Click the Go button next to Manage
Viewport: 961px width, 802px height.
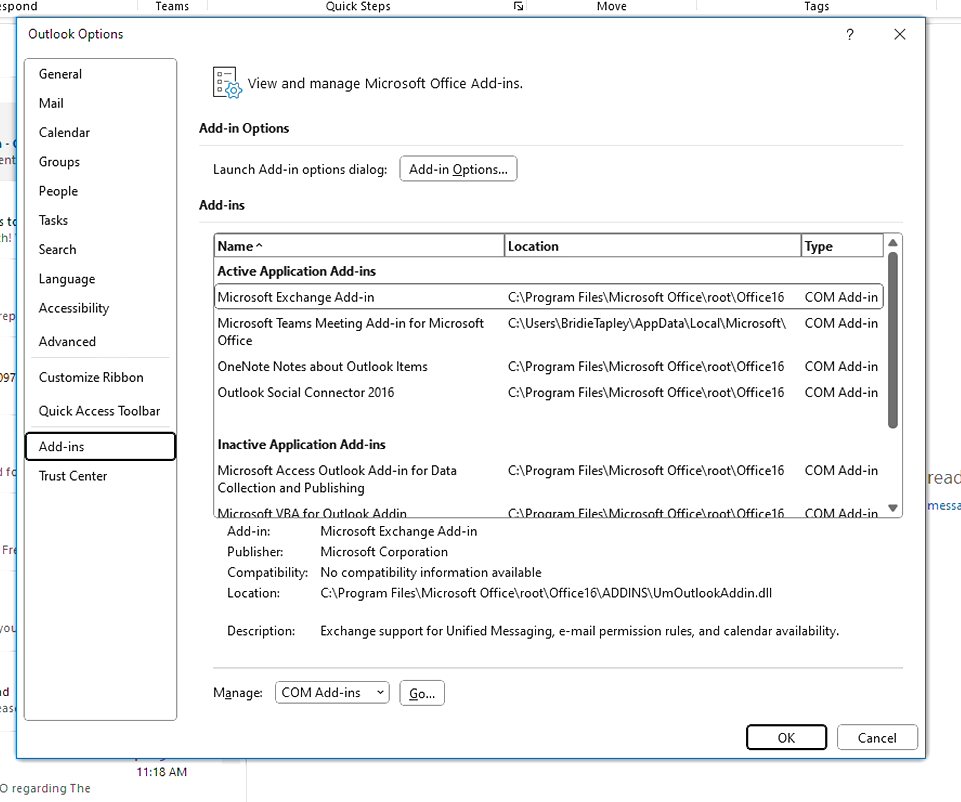pos(422,694)
